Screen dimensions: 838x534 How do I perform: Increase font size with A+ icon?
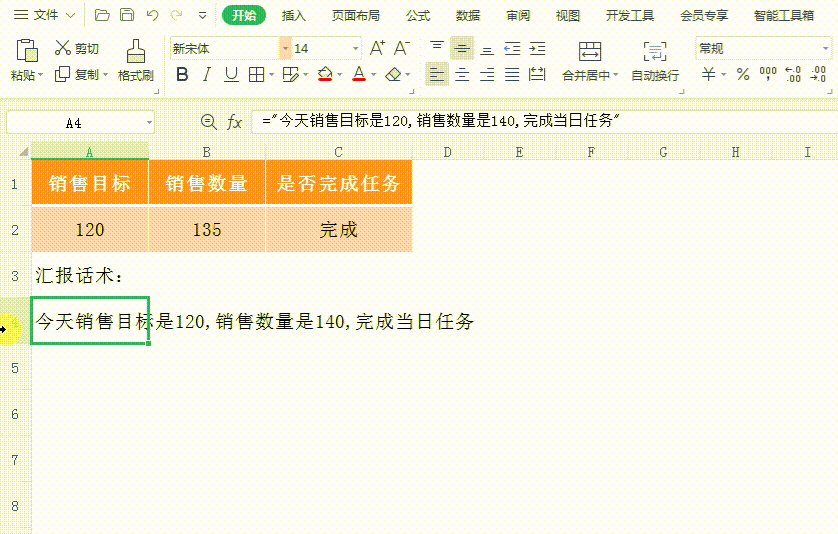(x=377, y=48)
